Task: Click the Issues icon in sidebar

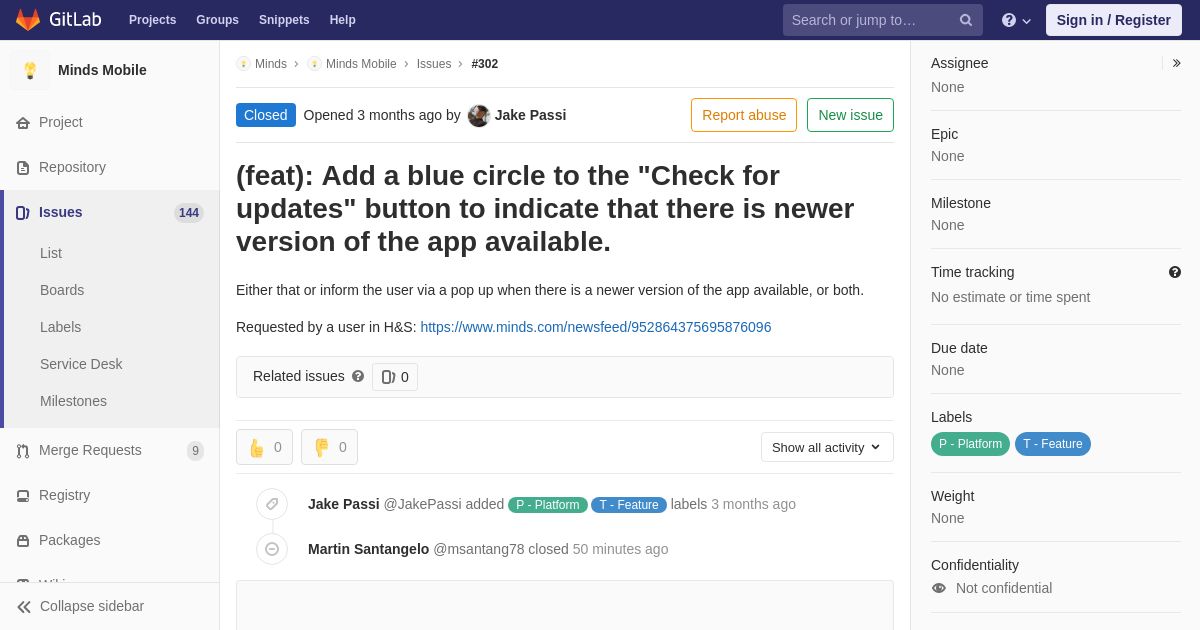Action: pos(23,213)
